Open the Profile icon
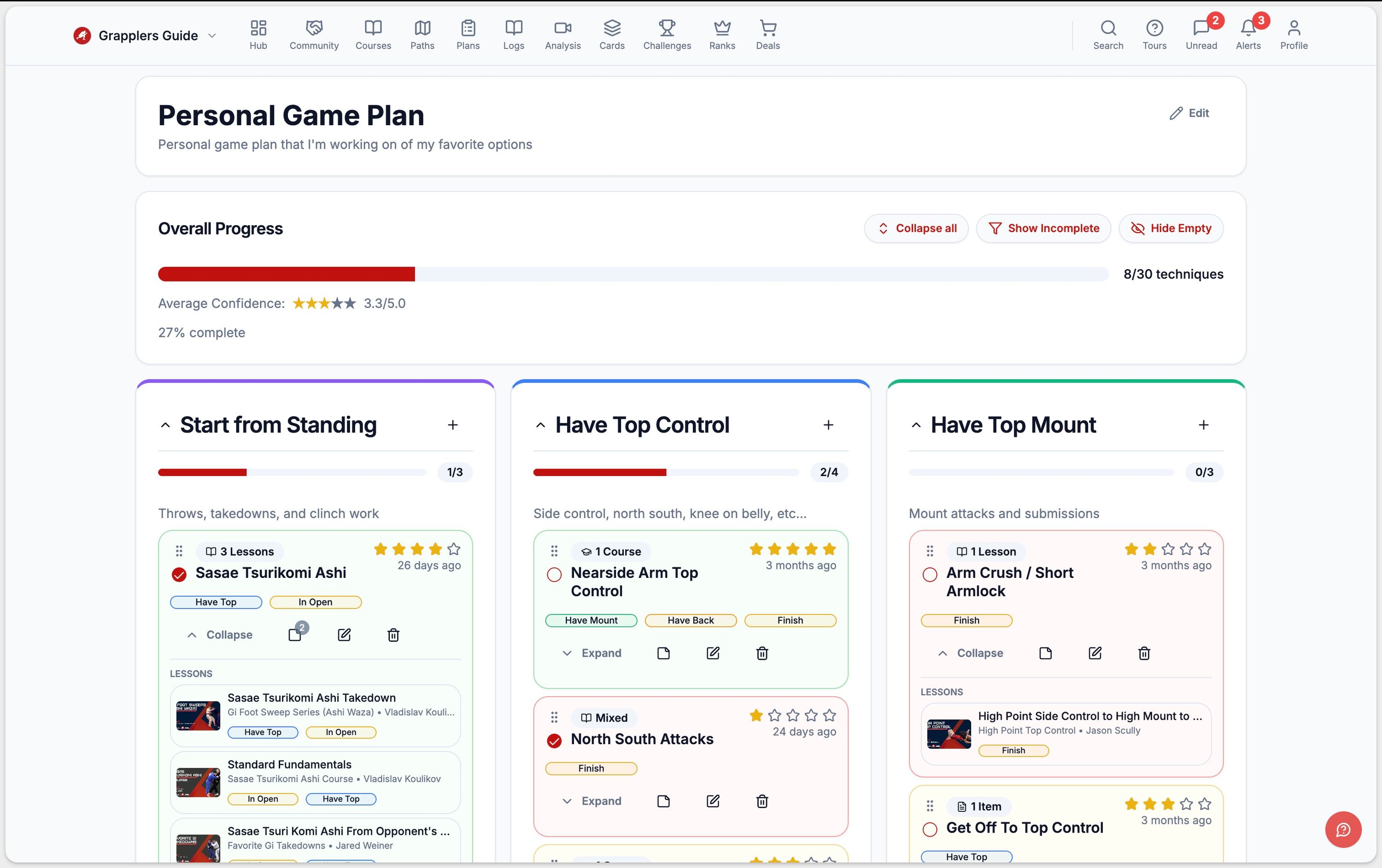The height and width of the screenshot is (868, 1382). (x=1294, y=28)
